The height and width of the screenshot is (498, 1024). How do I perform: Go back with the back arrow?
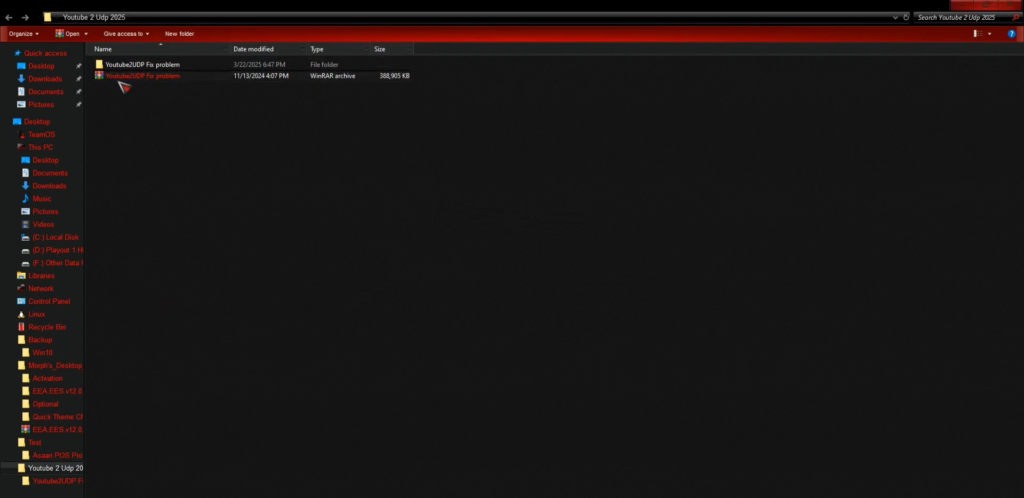point(8,18)
